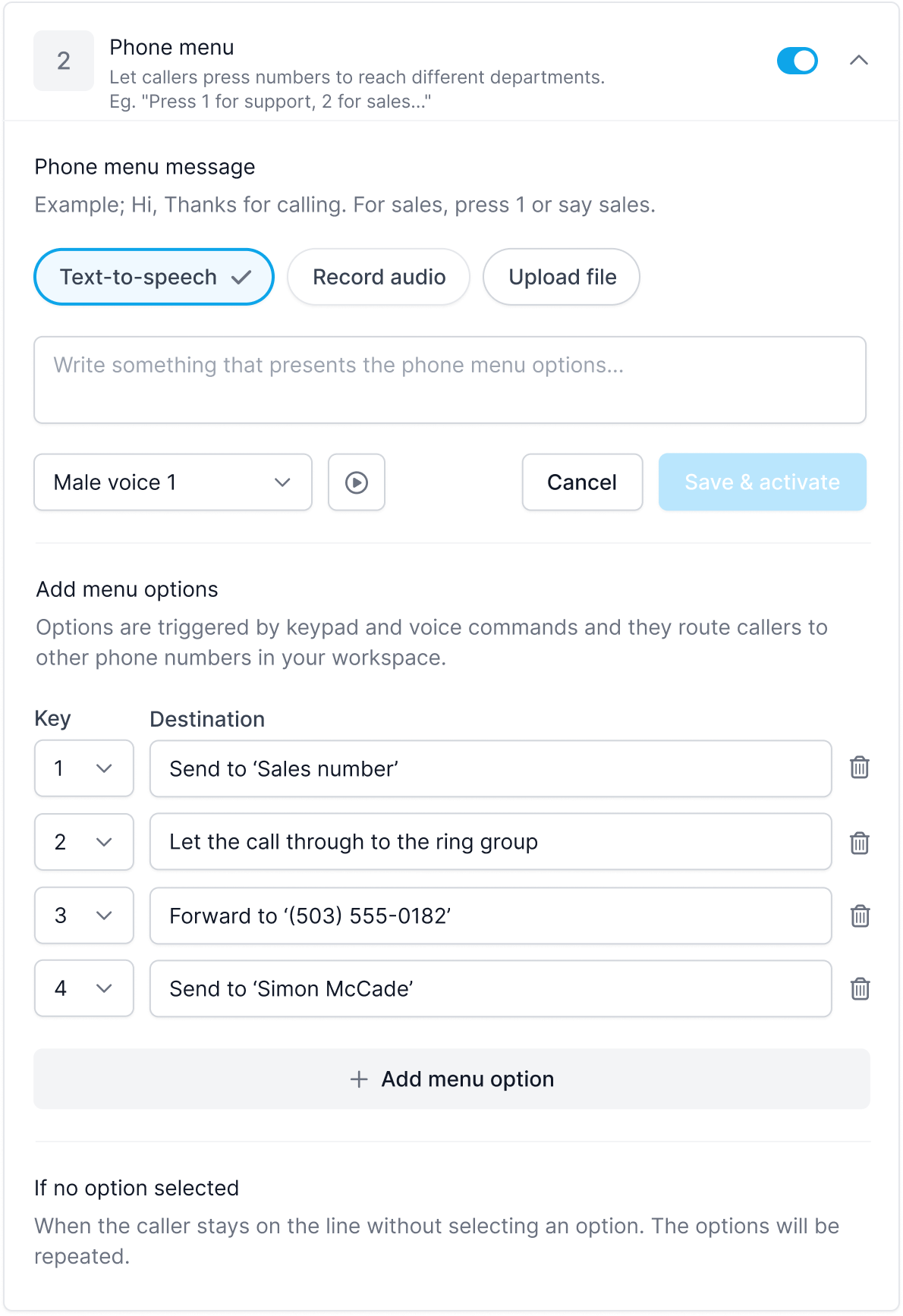Image resolution: width=903 pixels, height=1316 pixels.
Task: Open the Male voice 1 dropdown
Action: [x=173, y=482]
